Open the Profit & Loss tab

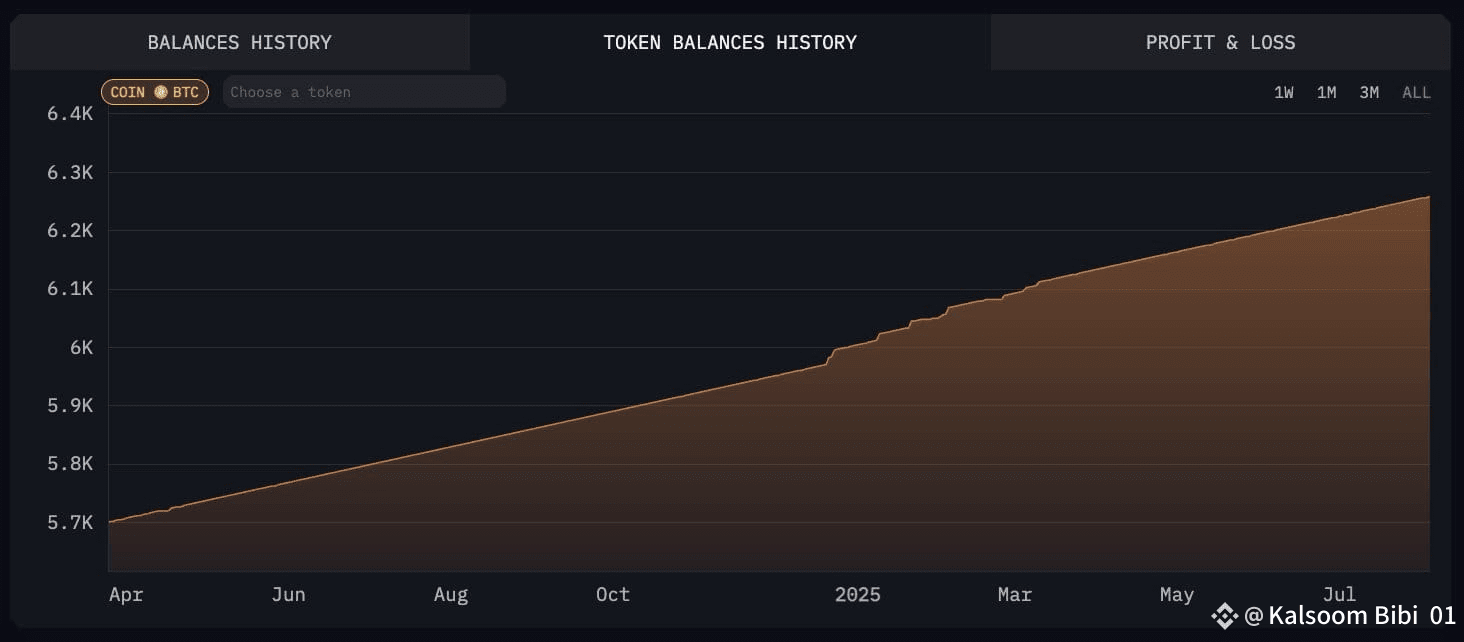[1220, 42]
